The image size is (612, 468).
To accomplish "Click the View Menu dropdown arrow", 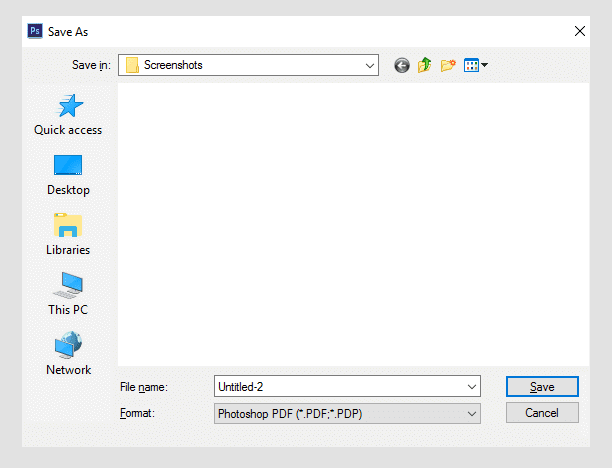I will (x=484, y=65).
